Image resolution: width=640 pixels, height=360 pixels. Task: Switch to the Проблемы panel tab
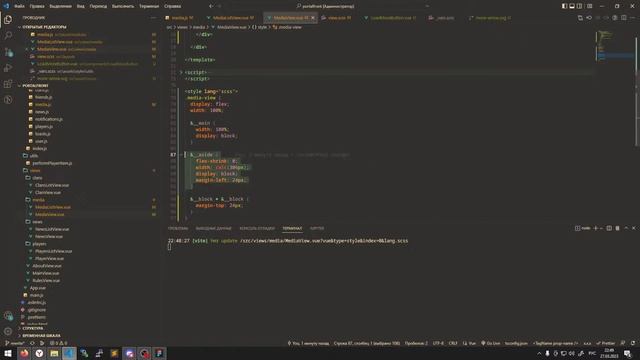click(178, 228)
